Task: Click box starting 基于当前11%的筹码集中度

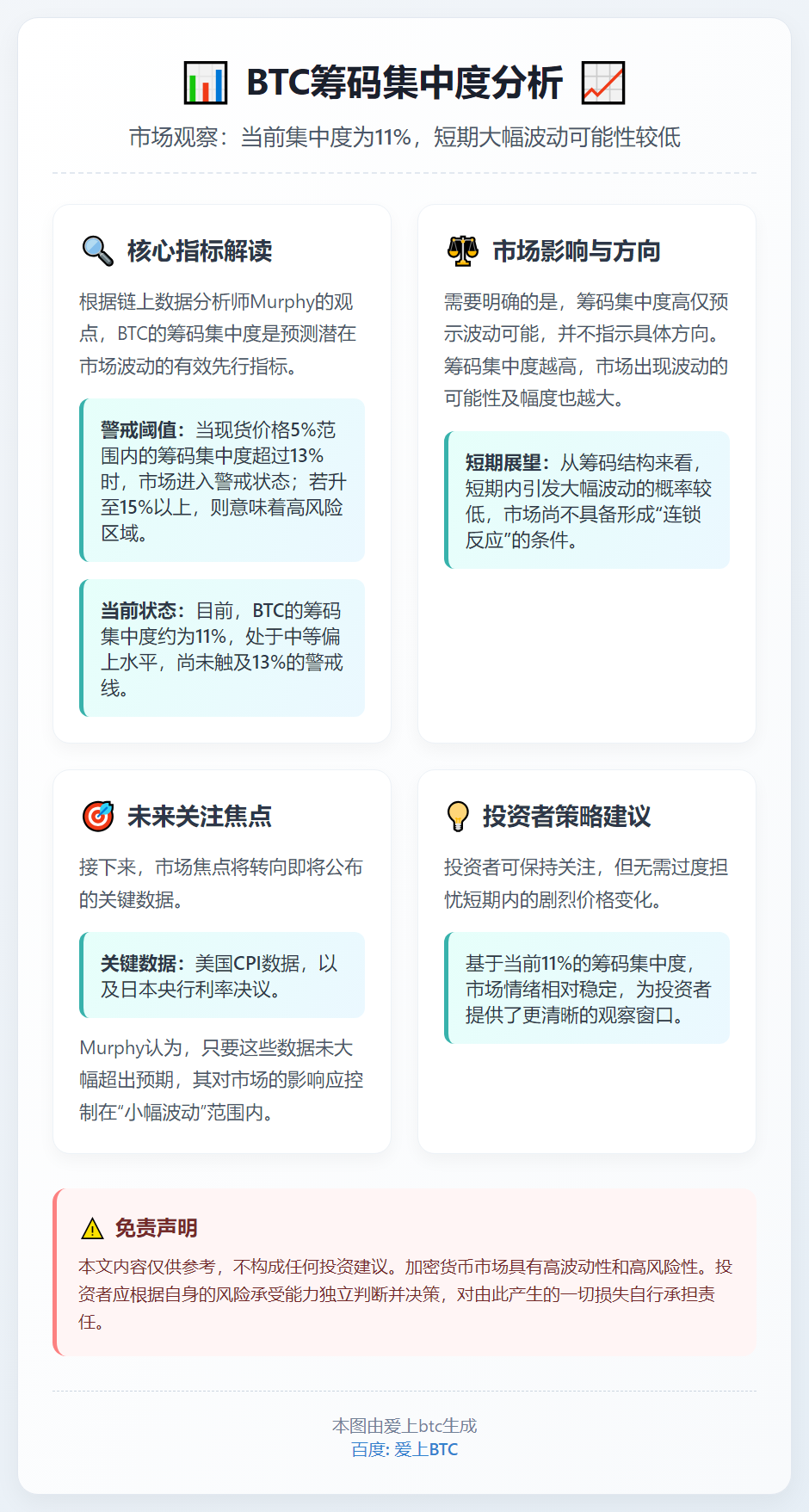Action: point(587,988)
